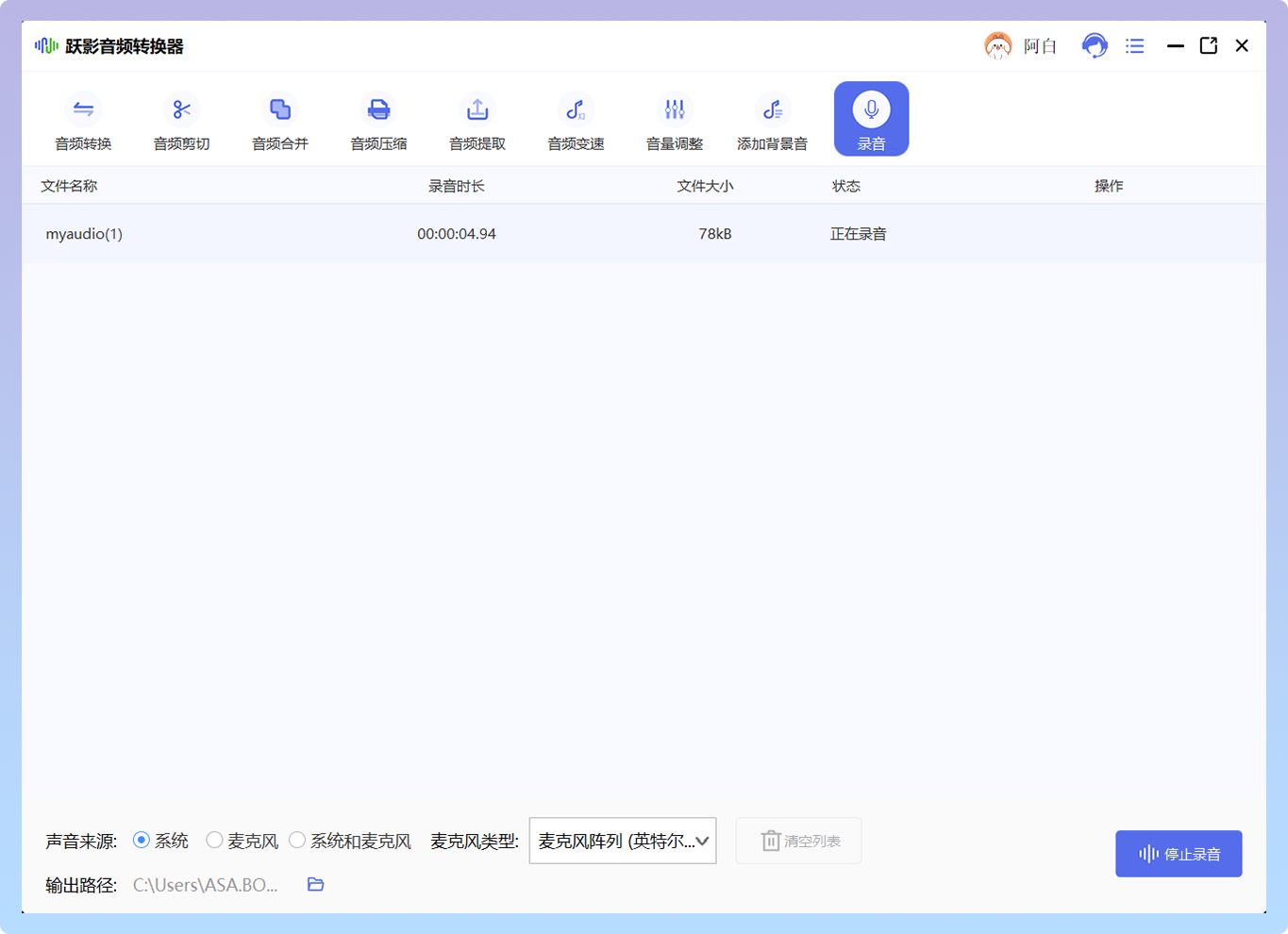Close the 跃影音频转换器 window
Viewport: 1288px width, 934px height.
[1242, 45]
